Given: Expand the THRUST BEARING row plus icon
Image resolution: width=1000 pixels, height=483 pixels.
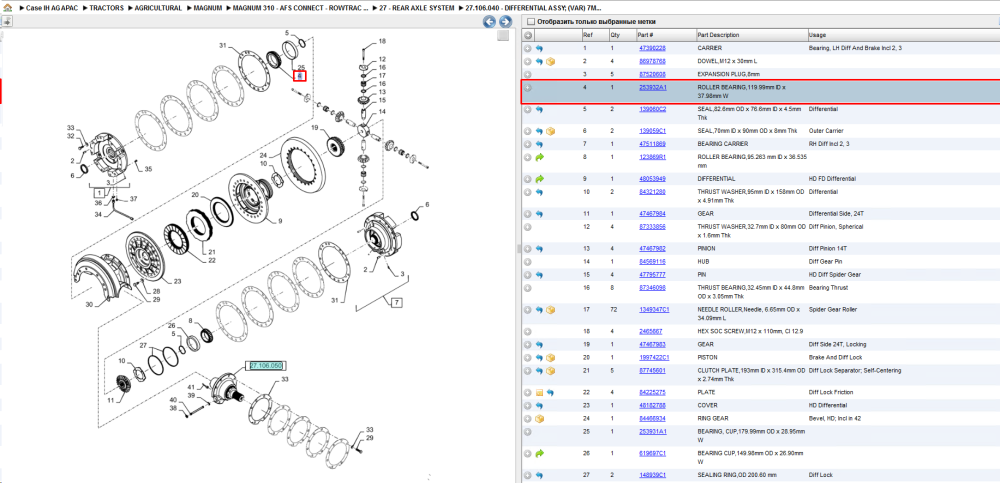Looking at the screenshot, I should pos(527,288).
